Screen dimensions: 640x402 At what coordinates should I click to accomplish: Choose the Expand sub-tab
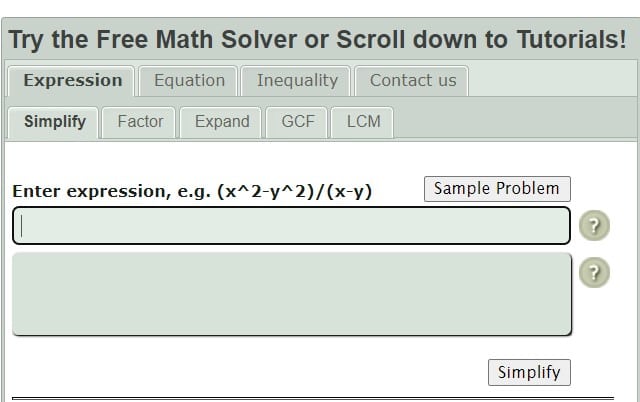tap(221, 122)
